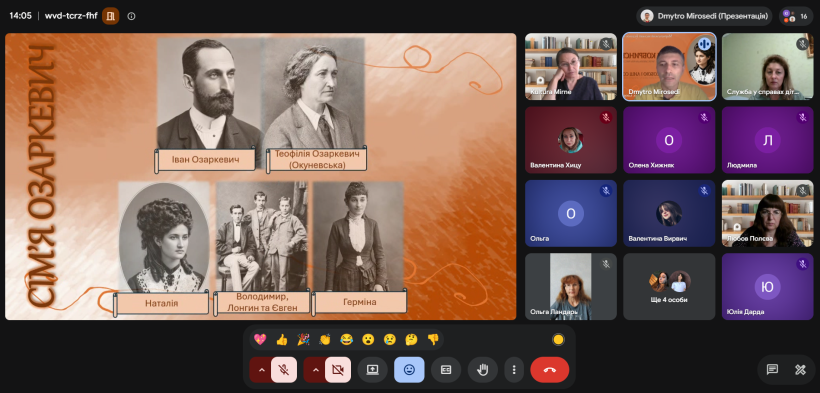Select the Dmytro Mirosedi presentation chip
Image resolution: width=820 pixels, height=393 pixels.
pos(704,16)
